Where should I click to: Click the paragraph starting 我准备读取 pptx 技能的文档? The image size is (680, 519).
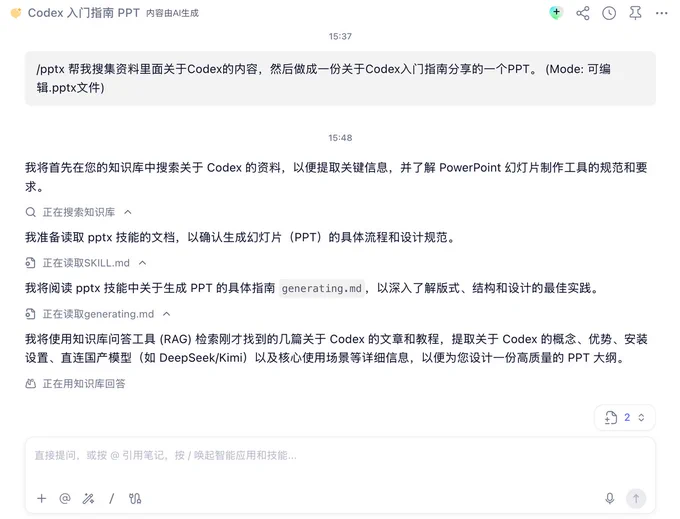(240, 238)
